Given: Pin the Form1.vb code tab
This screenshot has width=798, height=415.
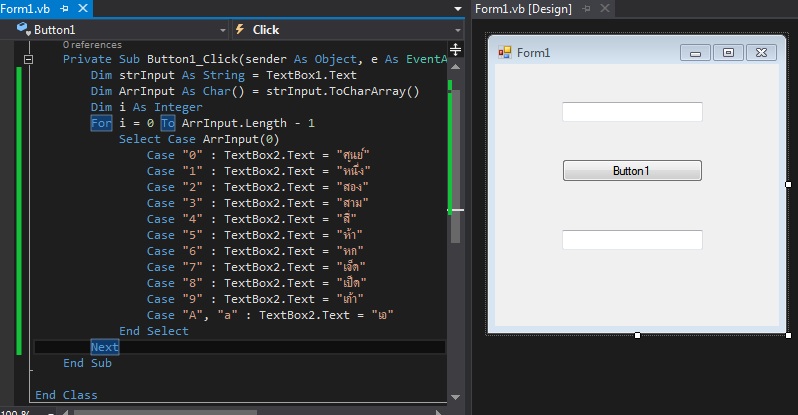Looking at the screenshot, I should click(64, 9).
